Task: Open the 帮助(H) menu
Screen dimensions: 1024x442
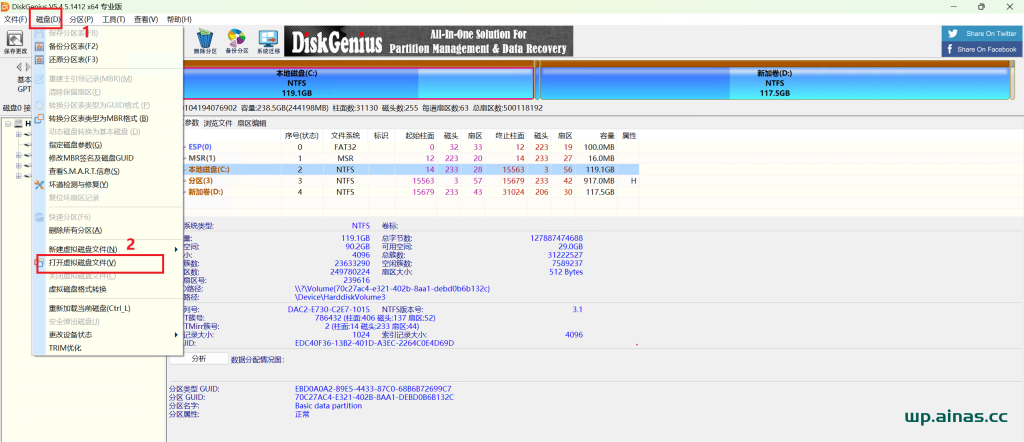Action: pyautogui.click(x=180, y=20)
